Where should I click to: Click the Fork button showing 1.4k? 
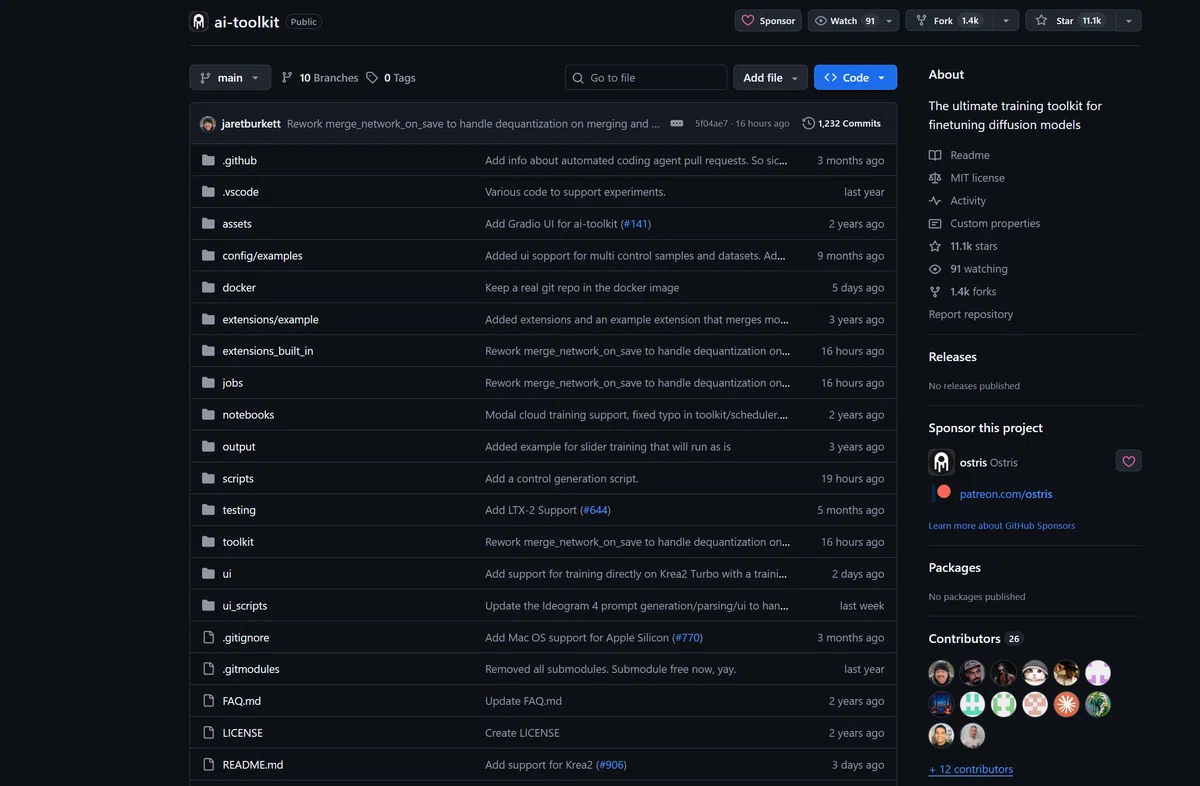click(950, 20)
